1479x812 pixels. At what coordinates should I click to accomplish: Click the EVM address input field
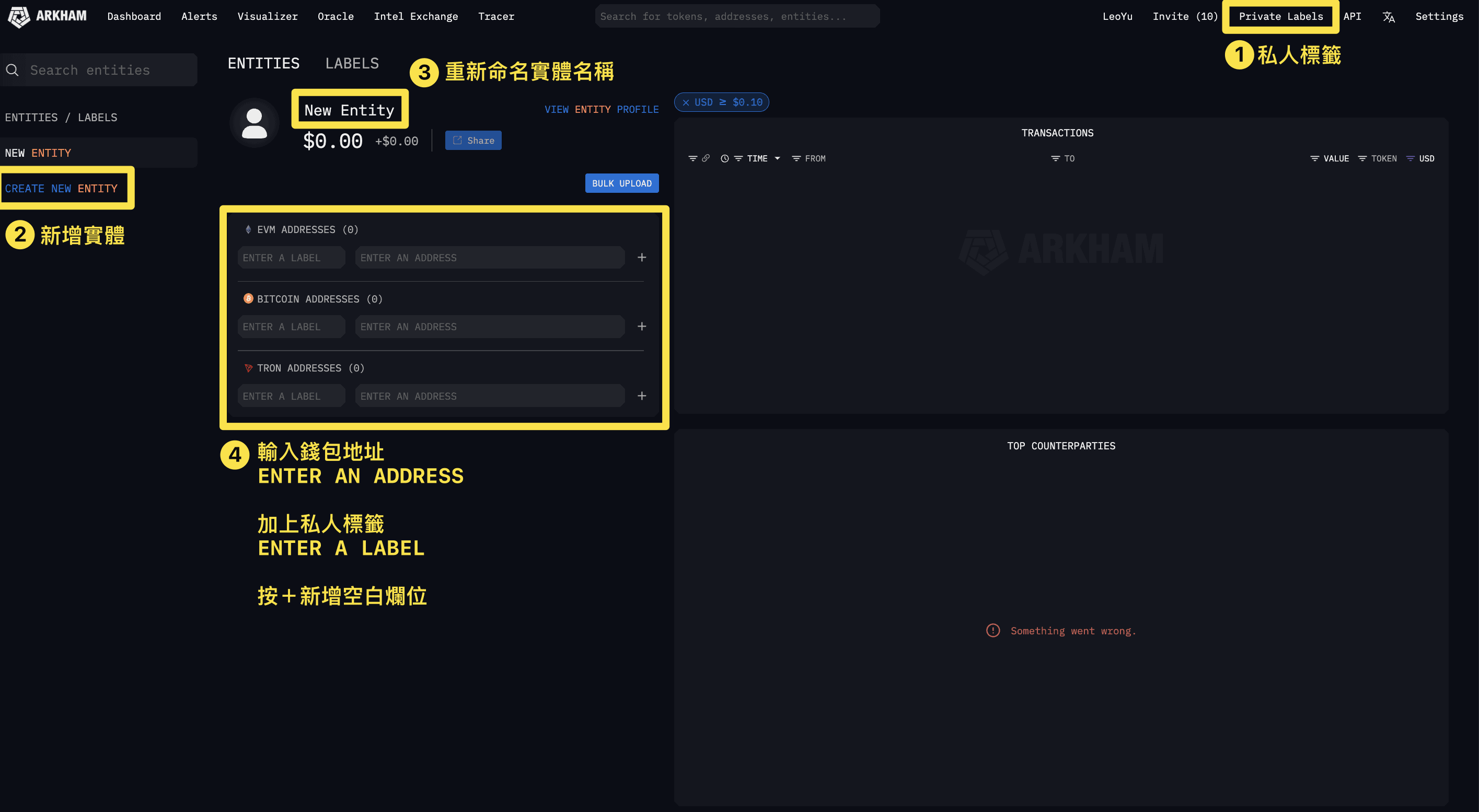(490, 258)
